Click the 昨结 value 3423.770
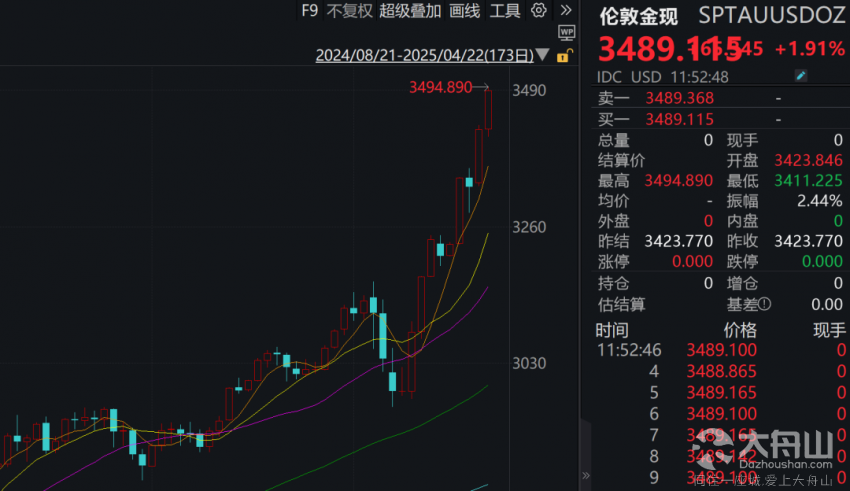Viewport: 850px width, 491px height. [x=678, y=241]
